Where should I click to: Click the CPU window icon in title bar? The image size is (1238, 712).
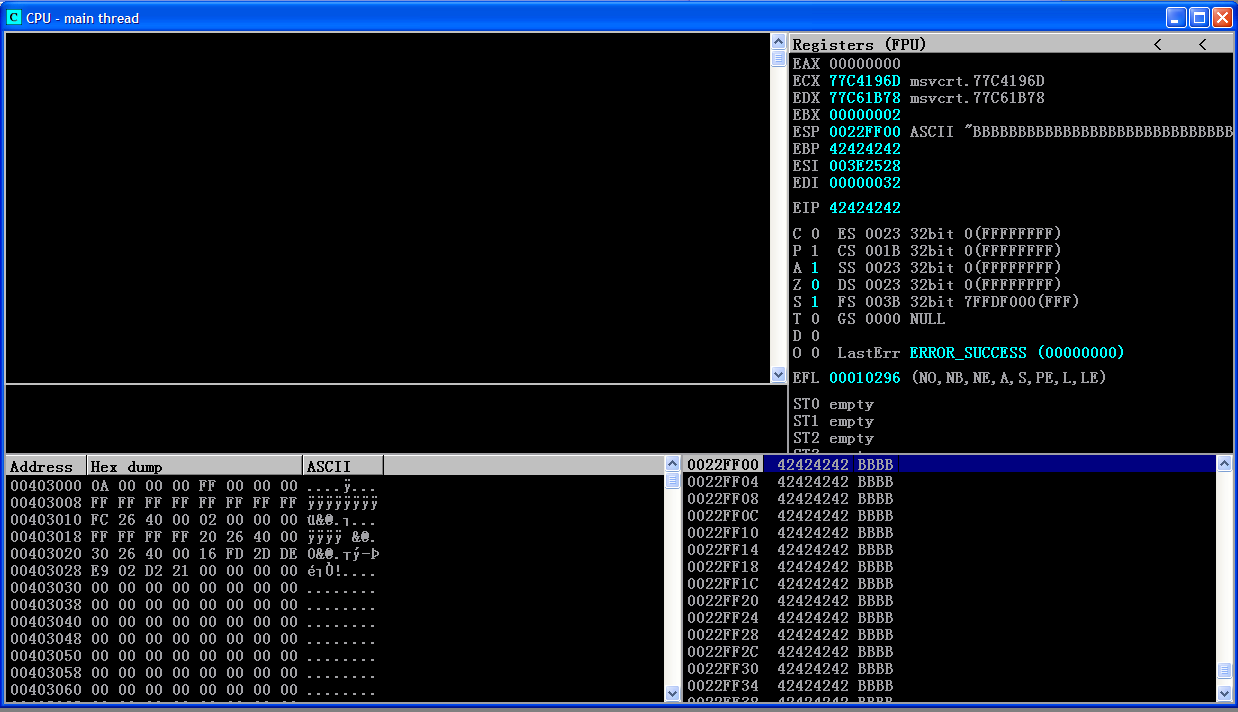coord(14,18)
